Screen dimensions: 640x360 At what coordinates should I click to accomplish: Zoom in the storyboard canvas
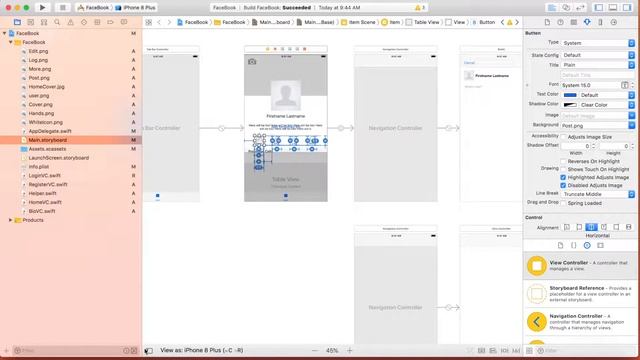(350, 350)
